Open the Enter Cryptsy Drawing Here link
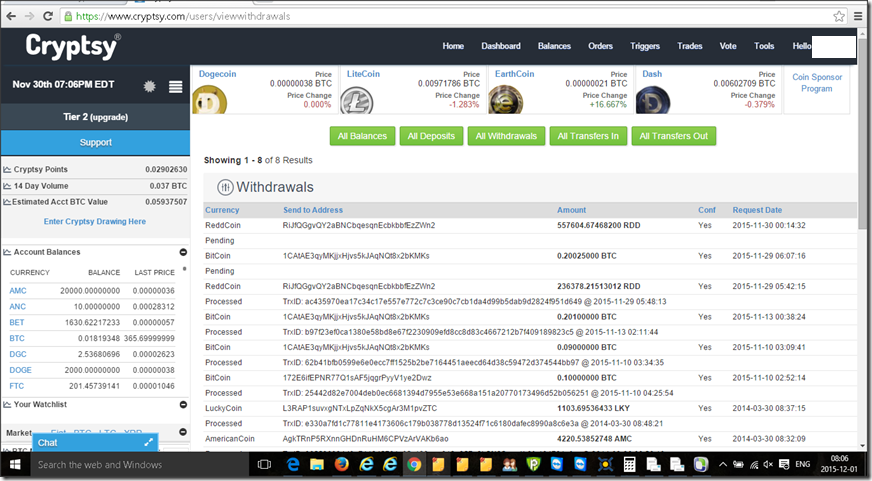Image resolution: width=872 pixels, height=481 pixels. point(95,221)
